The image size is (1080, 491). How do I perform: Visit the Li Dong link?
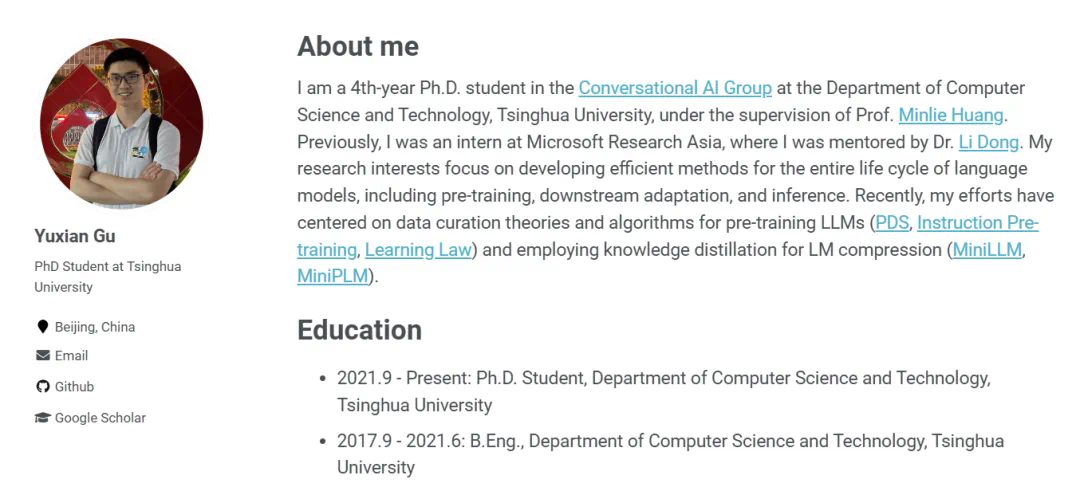point(988,142)
